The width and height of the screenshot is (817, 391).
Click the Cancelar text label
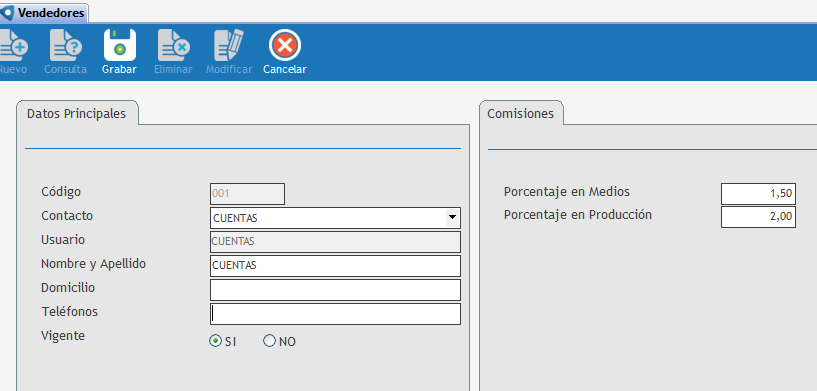[285, 69]
